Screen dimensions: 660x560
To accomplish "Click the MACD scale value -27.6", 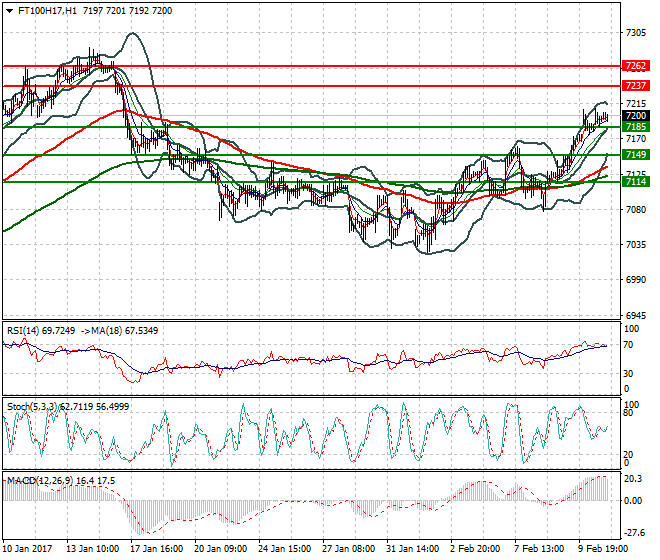I will [x=633, y=533].
